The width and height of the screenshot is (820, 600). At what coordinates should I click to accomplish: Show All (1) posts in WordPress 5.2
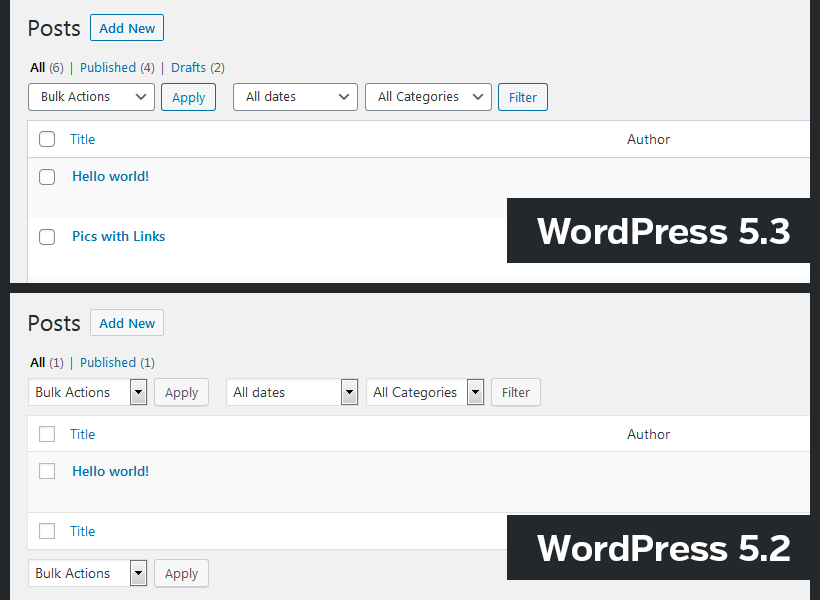[x=47, y=363]
